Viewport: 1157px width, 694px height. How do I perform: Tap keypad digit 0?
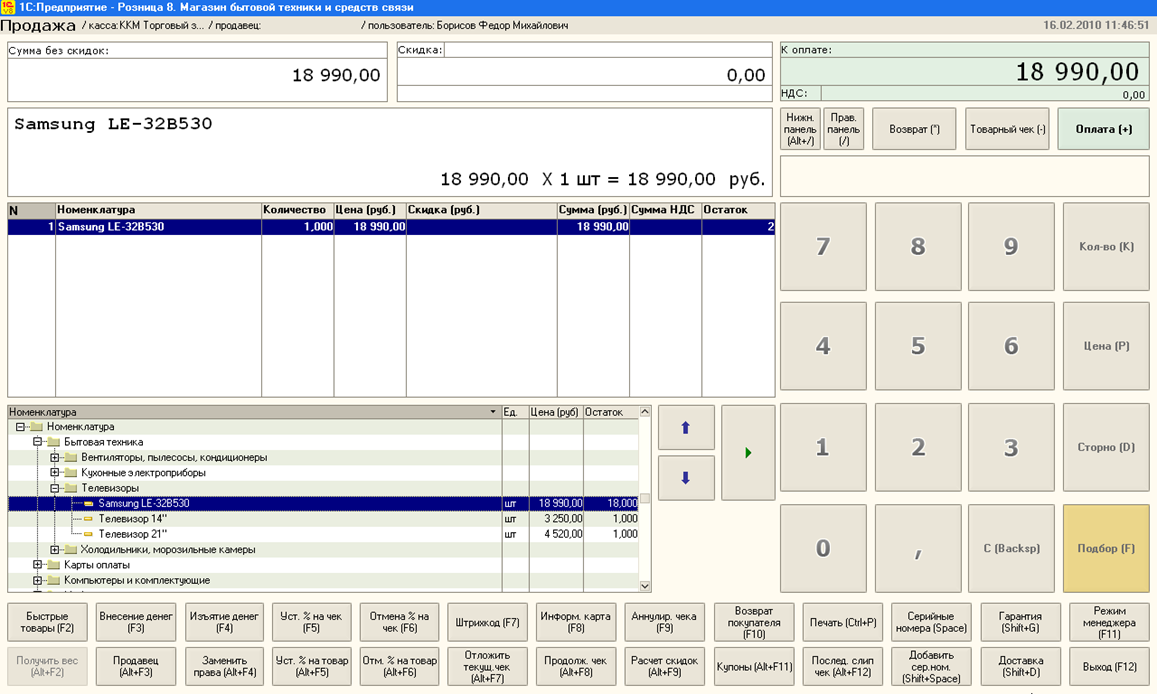[x=823, y=548]
